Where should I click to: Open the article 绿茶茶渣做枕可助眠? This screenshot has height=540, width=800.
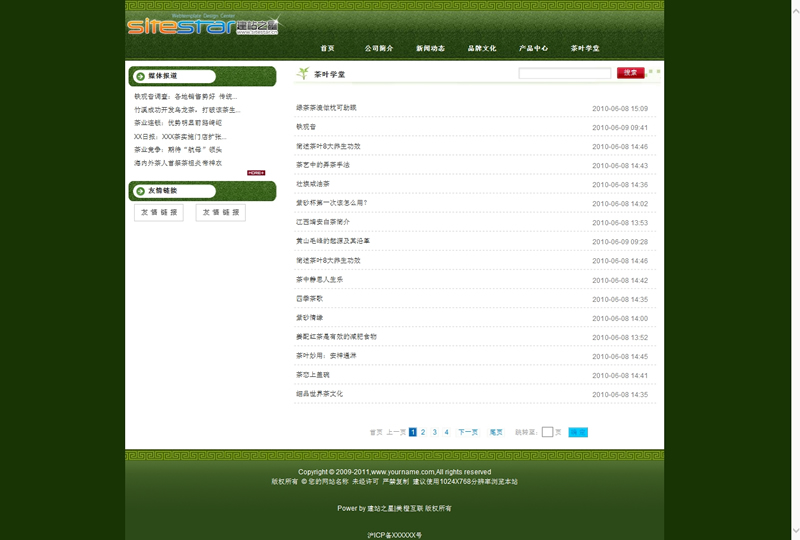pyautogui.click(x=326, y=107)
